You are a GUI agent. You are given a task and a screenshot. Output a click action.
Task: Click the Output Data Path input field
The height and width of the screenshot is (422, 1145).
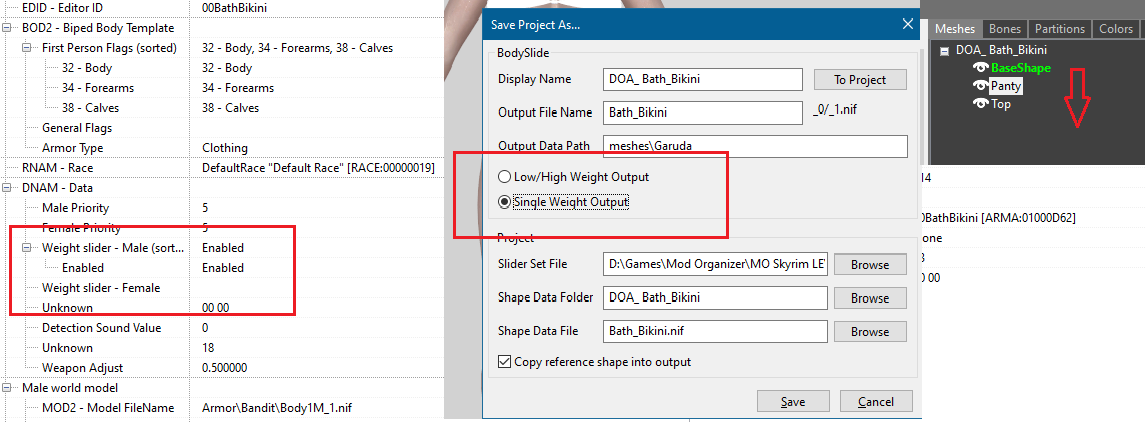pos(755,146)
